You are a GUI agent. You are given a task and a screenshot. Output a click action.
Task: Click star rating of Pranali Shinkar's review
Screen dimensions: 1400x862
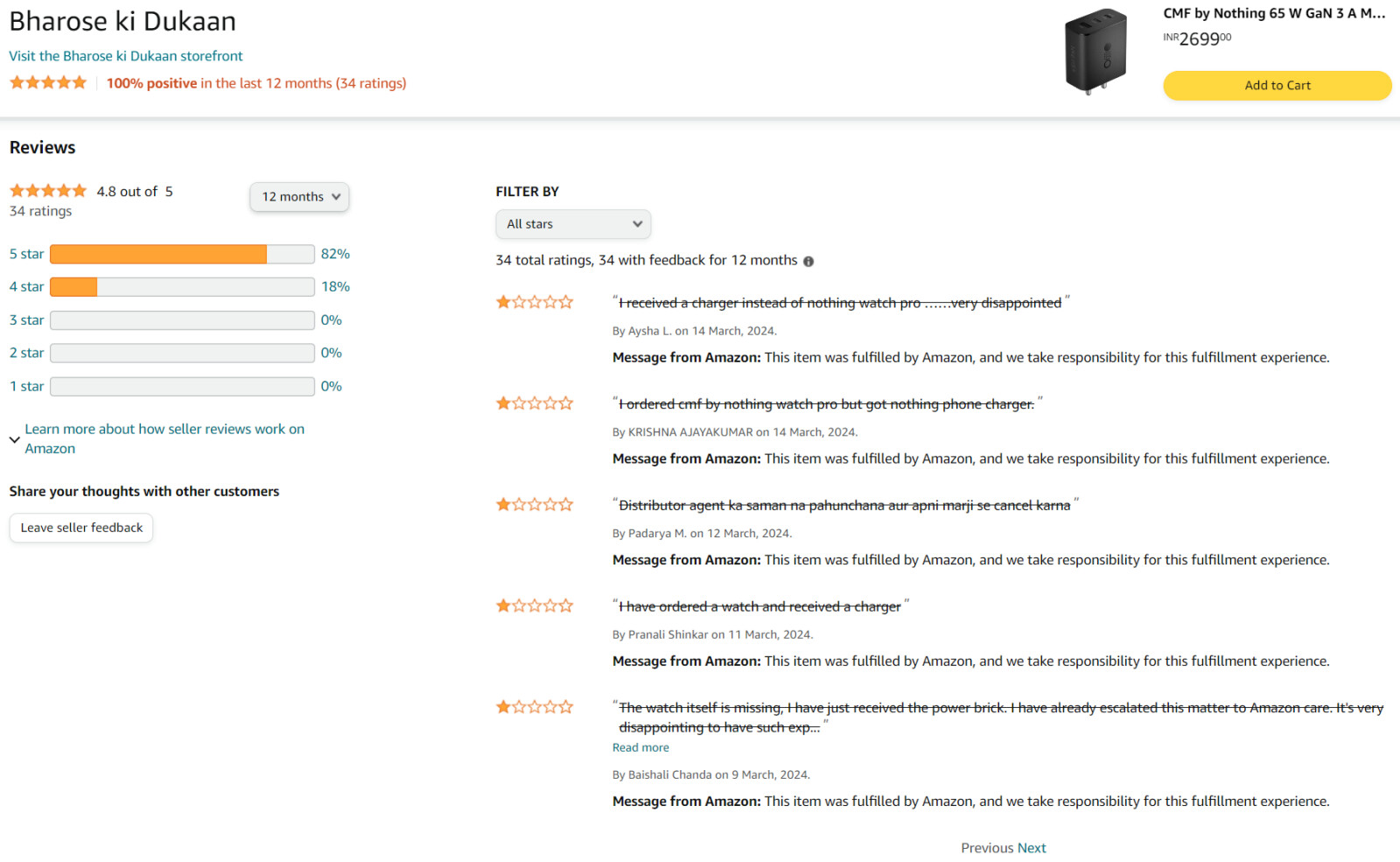pyautogui.click(x=534, y=606)
